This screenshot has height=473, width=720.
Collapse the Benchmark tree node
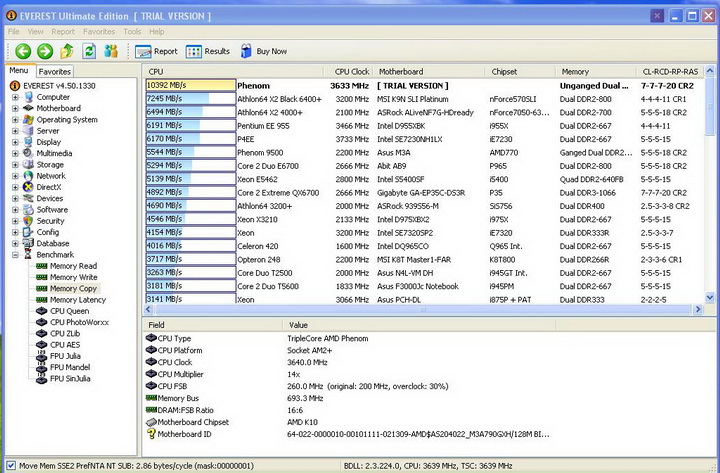(x=15, y=255)
